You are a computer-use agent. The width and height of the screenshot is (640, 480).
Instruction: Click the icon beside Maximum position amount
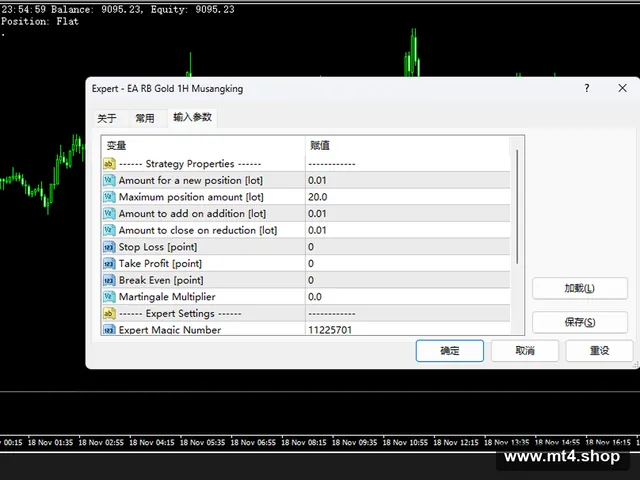pyautogui.click(x=109, y=197)
